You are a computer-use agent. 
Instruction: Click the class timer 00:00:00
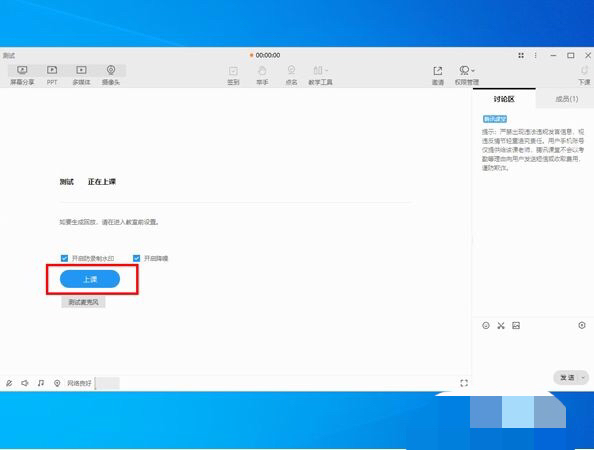(268, 55)
